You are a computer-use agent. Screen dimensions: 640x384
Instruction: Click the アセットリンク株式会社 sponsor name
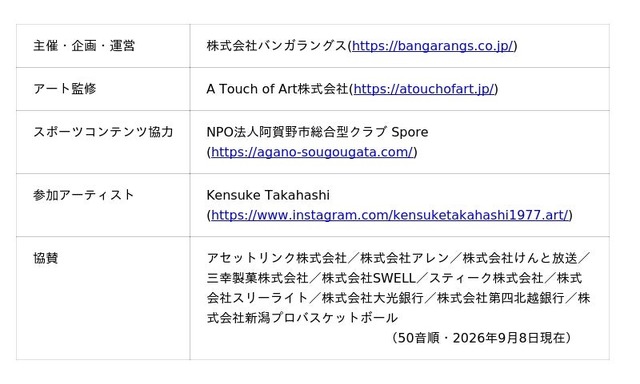277,258
